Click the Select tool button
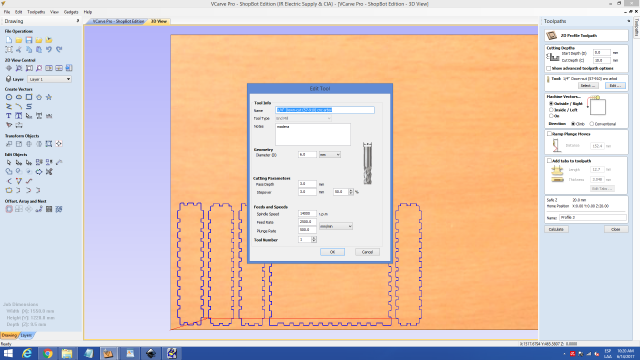640x360 pixels. pos(588,86)
